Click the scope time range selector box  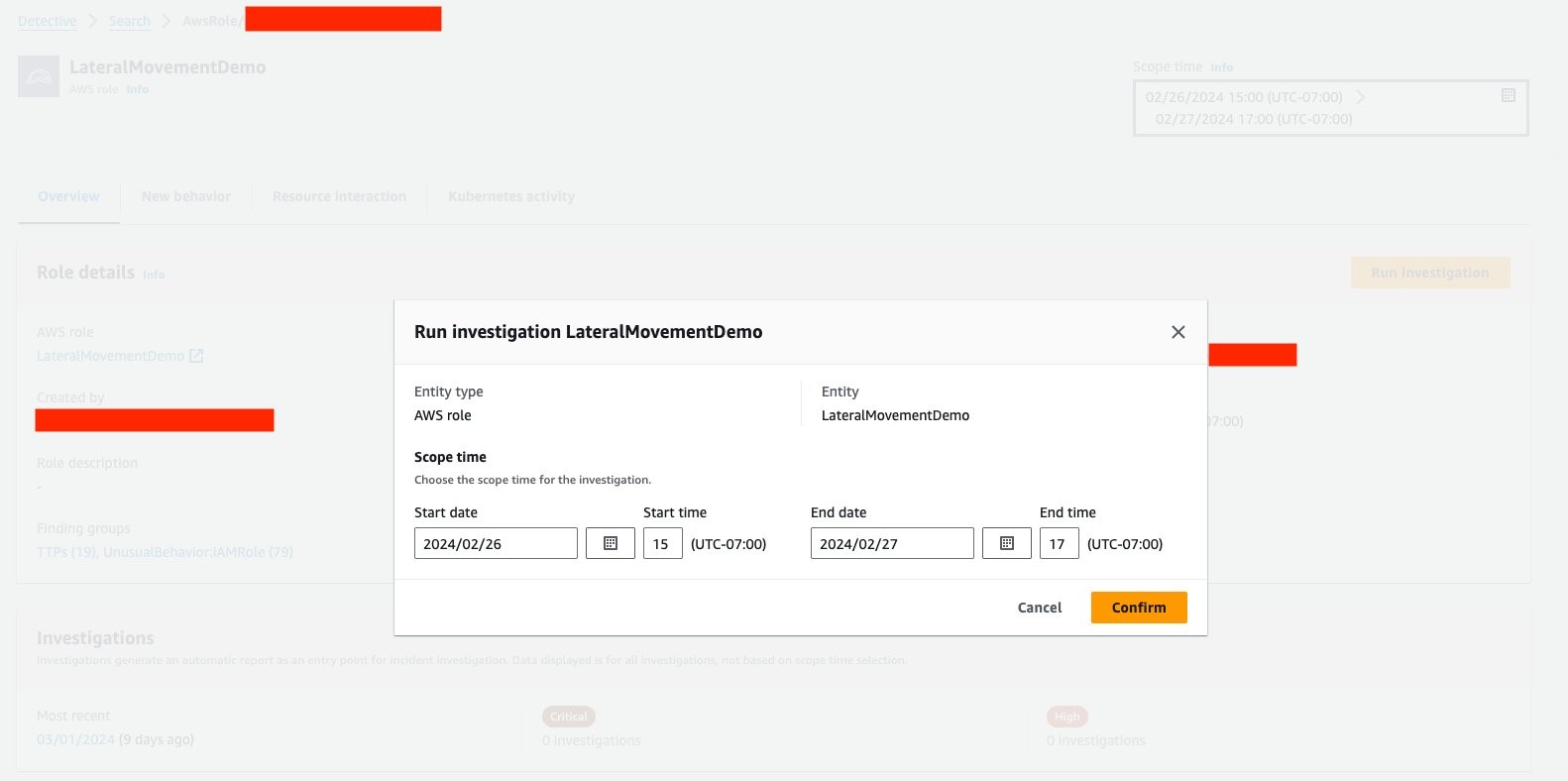(x=1330, y=107)
